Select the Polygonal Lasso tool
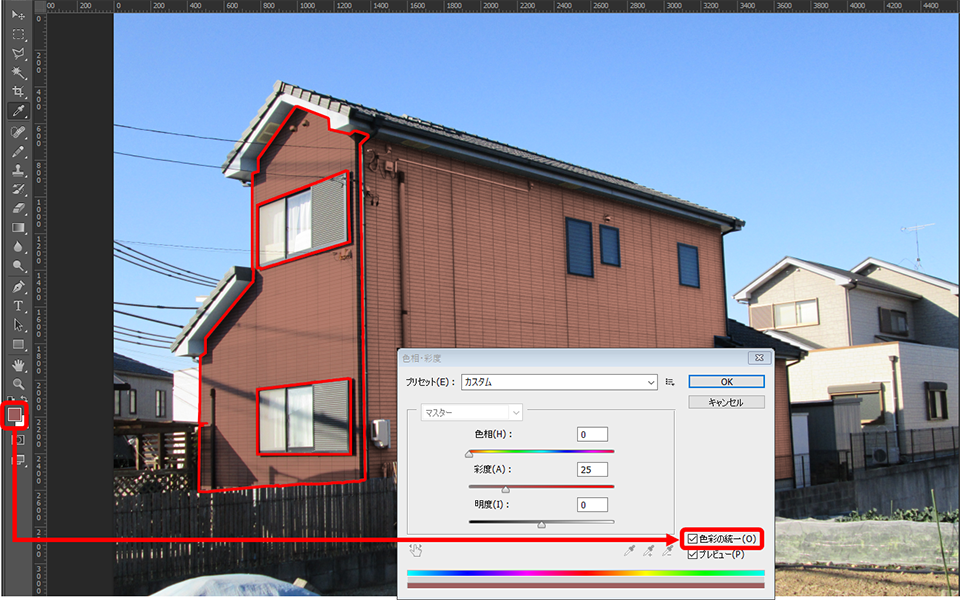The height and width of the screenshot is (600, 960). coord(18,53)
